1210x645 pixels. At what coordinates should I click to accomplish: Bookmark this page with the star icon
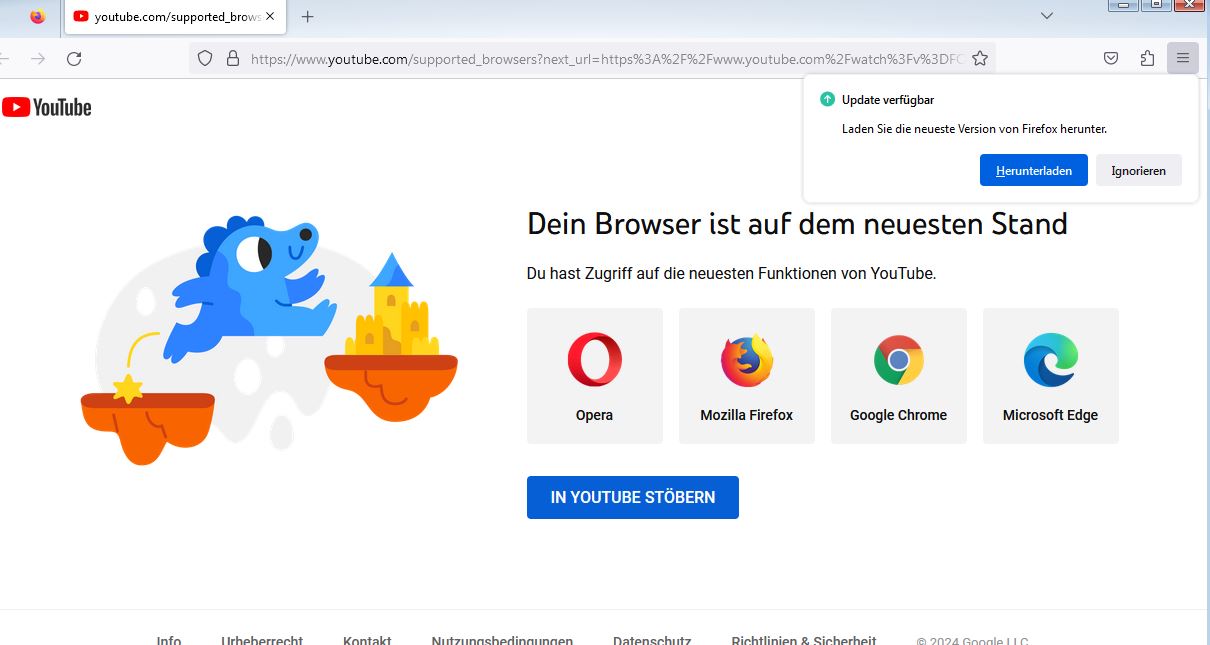pos(980,59)
